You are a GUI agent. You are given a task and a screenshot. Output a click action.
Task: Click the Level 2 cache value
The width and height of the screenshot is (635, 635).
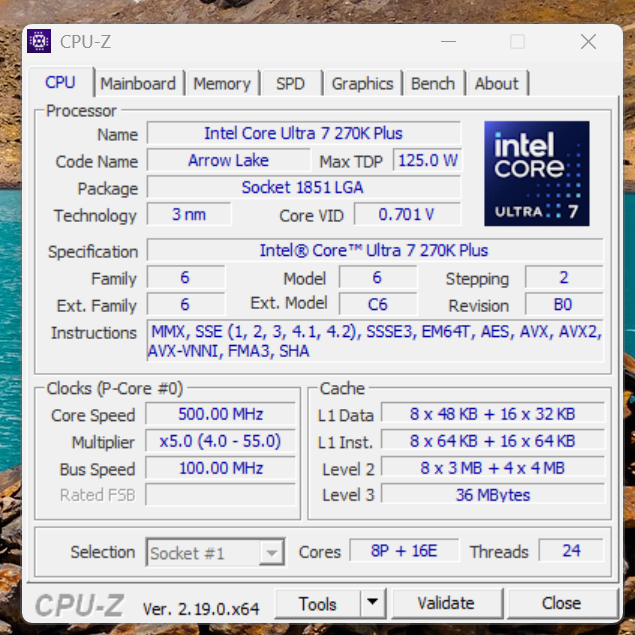pos(493,468)
